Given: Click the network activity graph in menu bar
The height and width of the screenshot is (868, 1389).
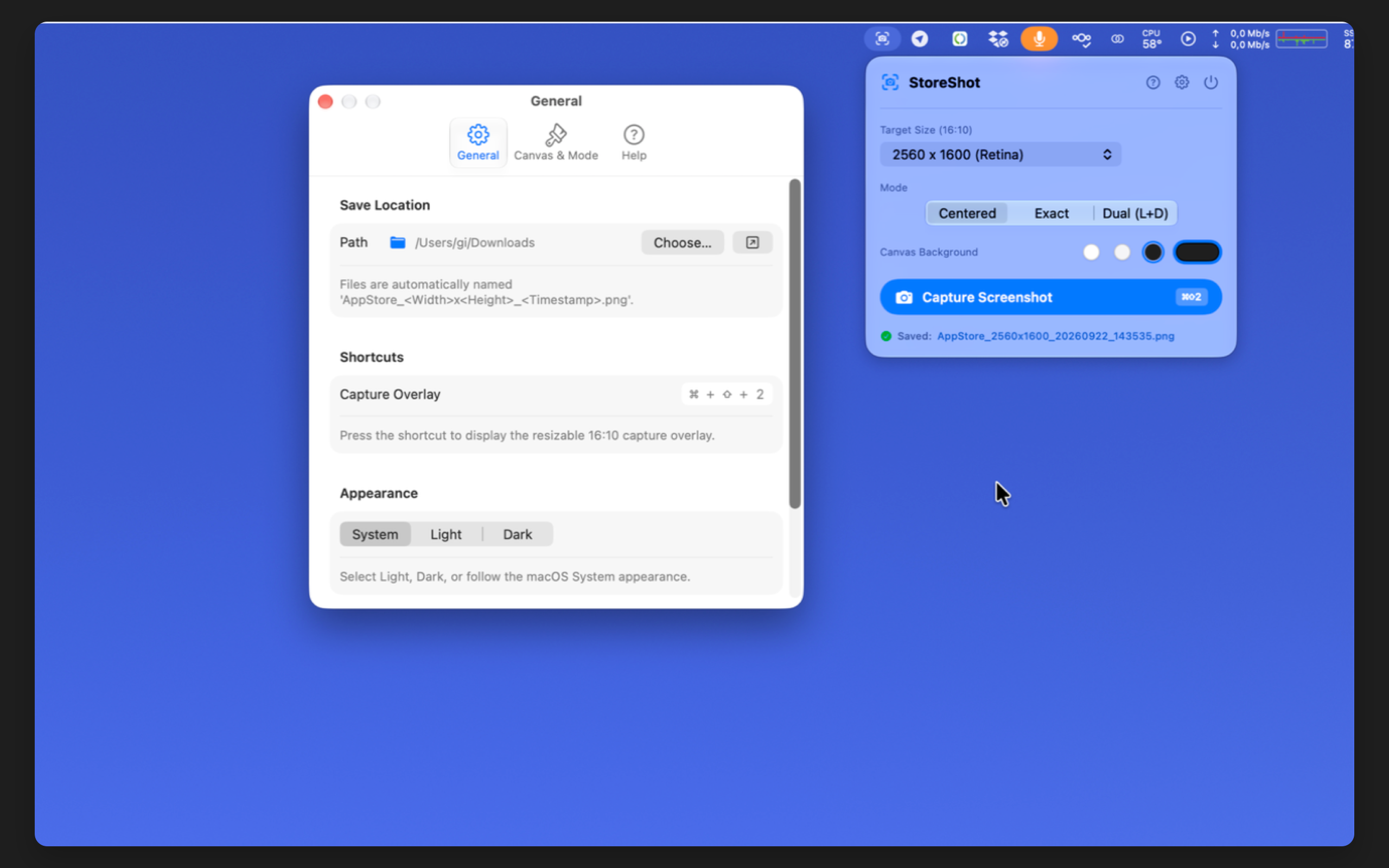Looking at the screenshot, I should [x=1301, y=39].
